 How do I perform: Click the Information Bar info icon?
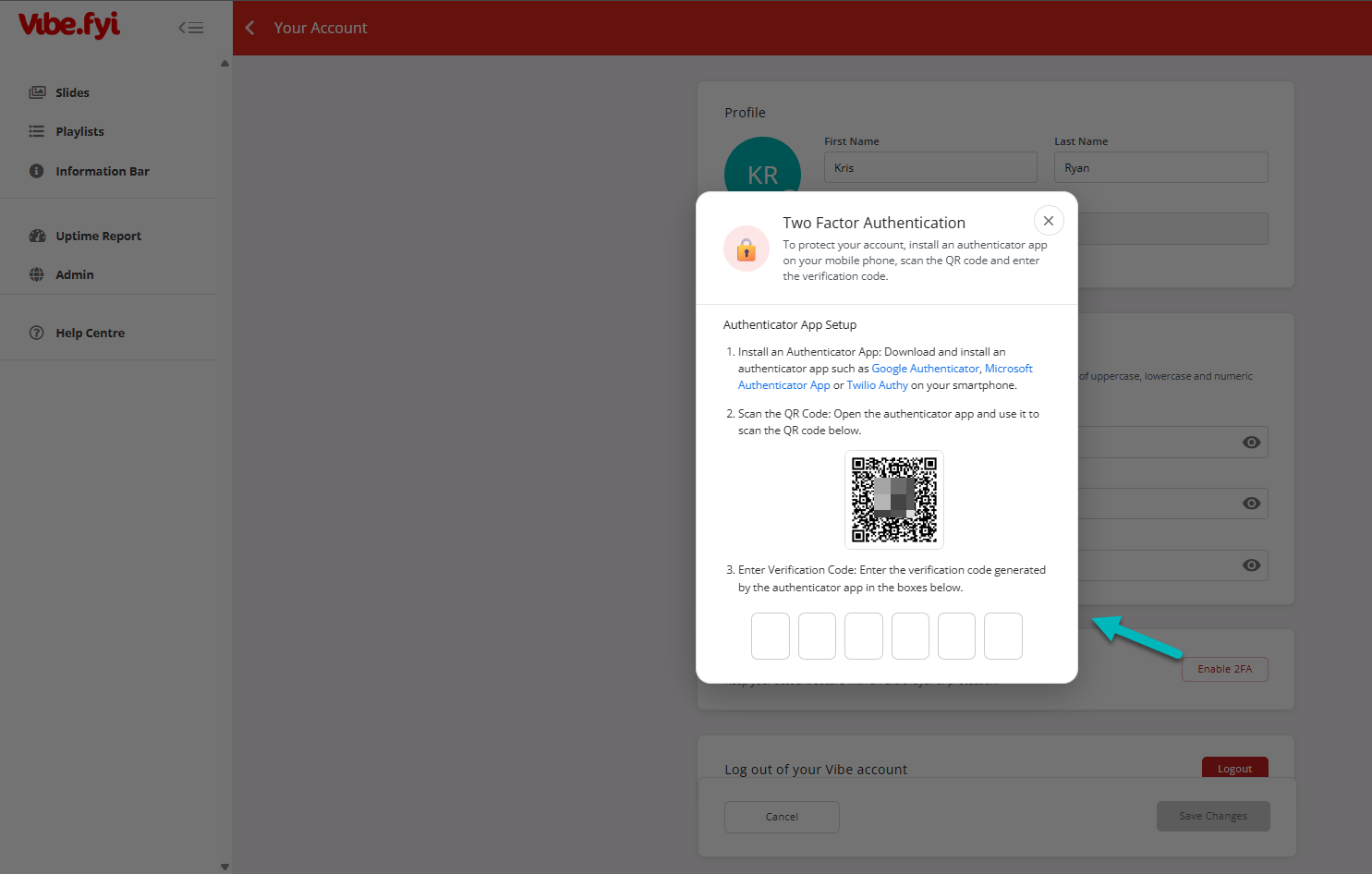(x=37, y=171)
